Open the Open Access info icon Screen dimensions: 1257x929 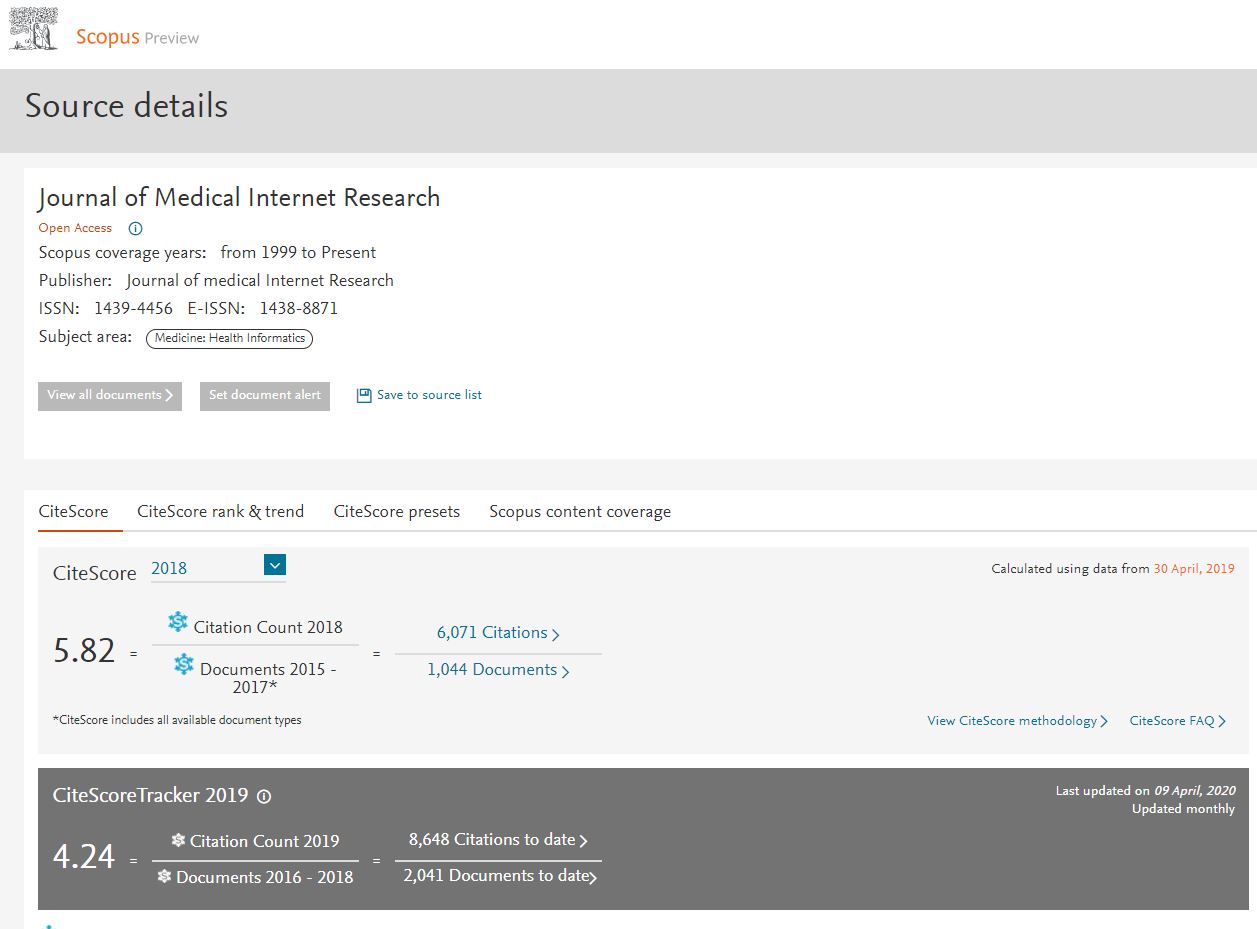(x=136, y=228)
